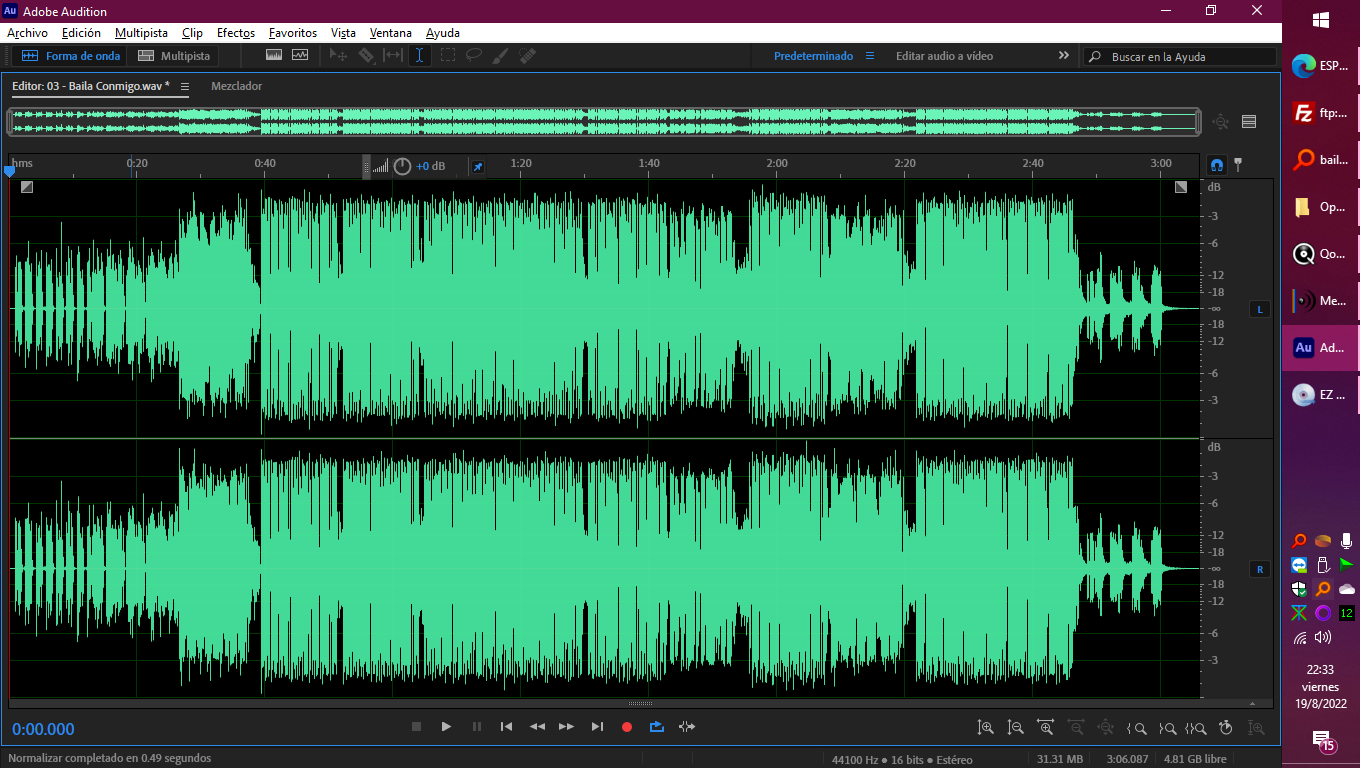Open the Archivo menu

(x=27, y=33)
